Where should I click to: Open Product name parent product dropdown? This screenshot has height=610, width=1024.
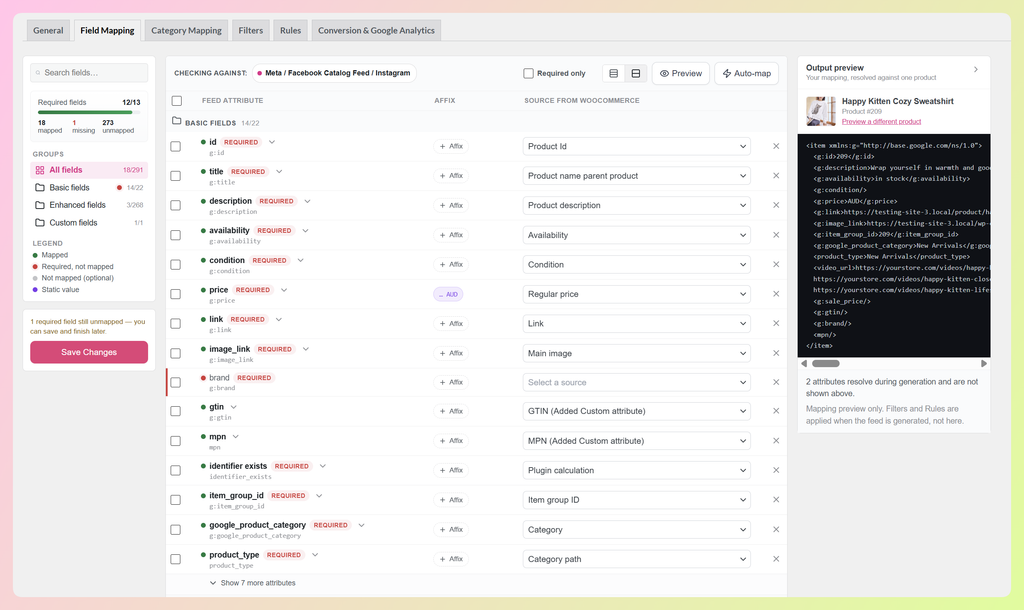click(636, 176)
